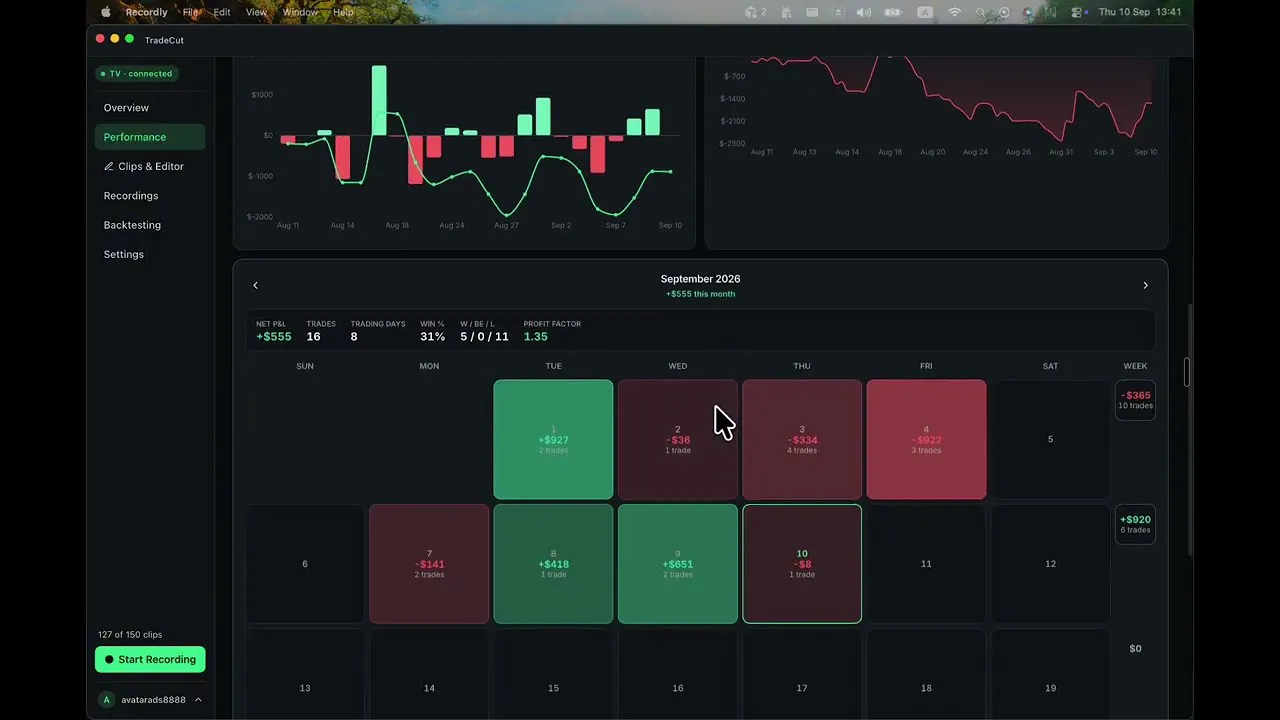Click the weekly summary showing +$920

[1135, 524]
